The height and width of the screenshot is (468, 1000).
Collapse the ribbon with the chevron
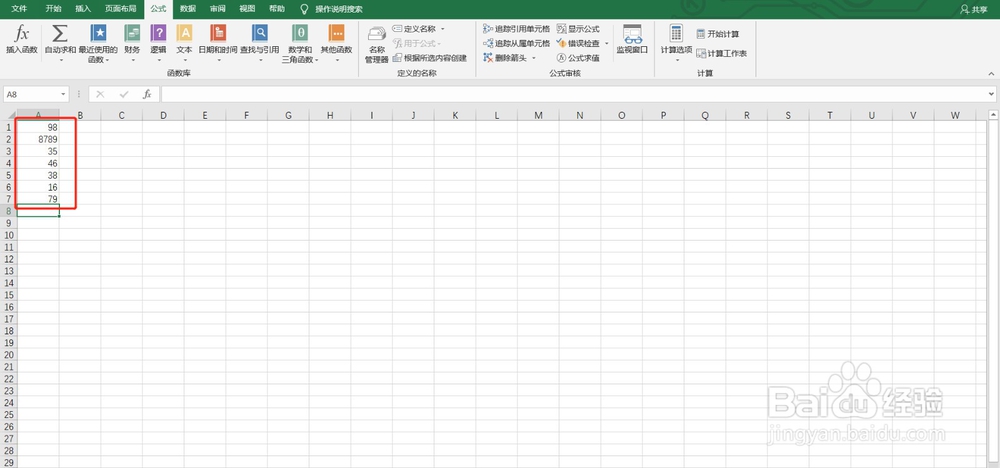pyautogui.click(x=991, y=75)
